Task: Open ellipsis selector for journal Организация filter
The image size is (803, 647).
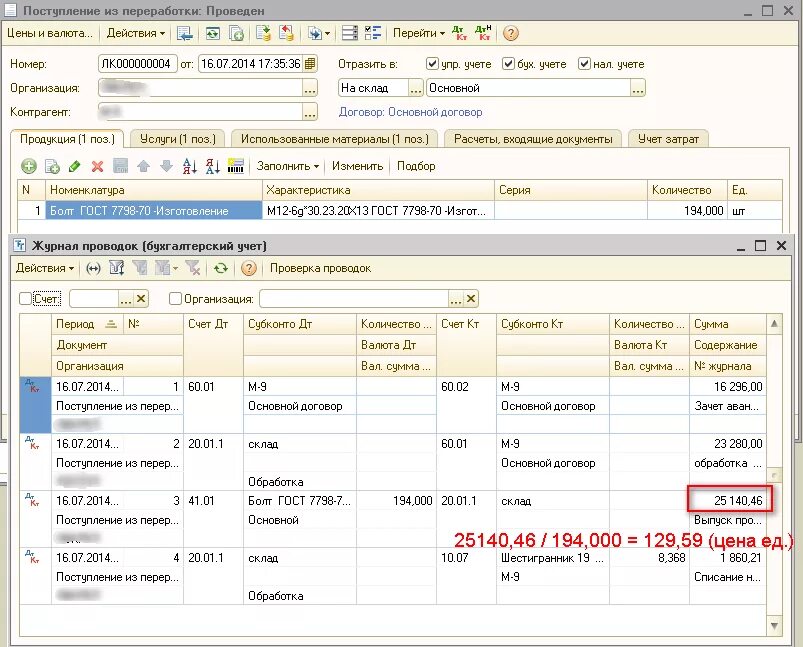Action: (x=456, y=299)
